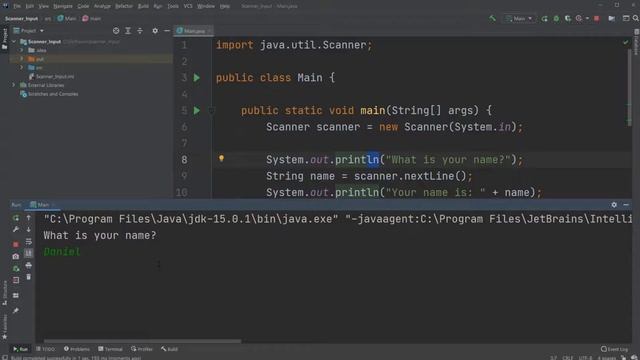Open the Main run configuration dropdown
Screen dimensions: 640x360
pyautogui.click(x=519, y=18)
